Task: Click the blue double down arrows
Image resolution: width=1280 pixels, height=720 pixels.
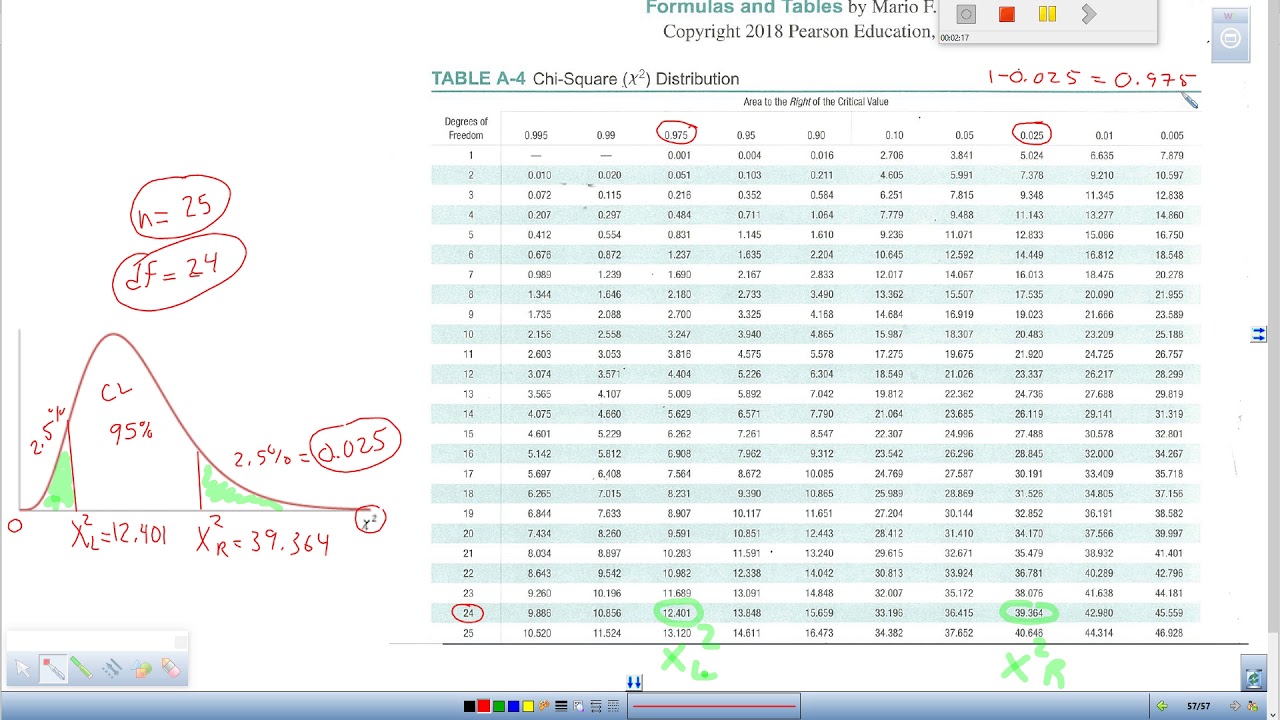Action: tap(634, 682)
